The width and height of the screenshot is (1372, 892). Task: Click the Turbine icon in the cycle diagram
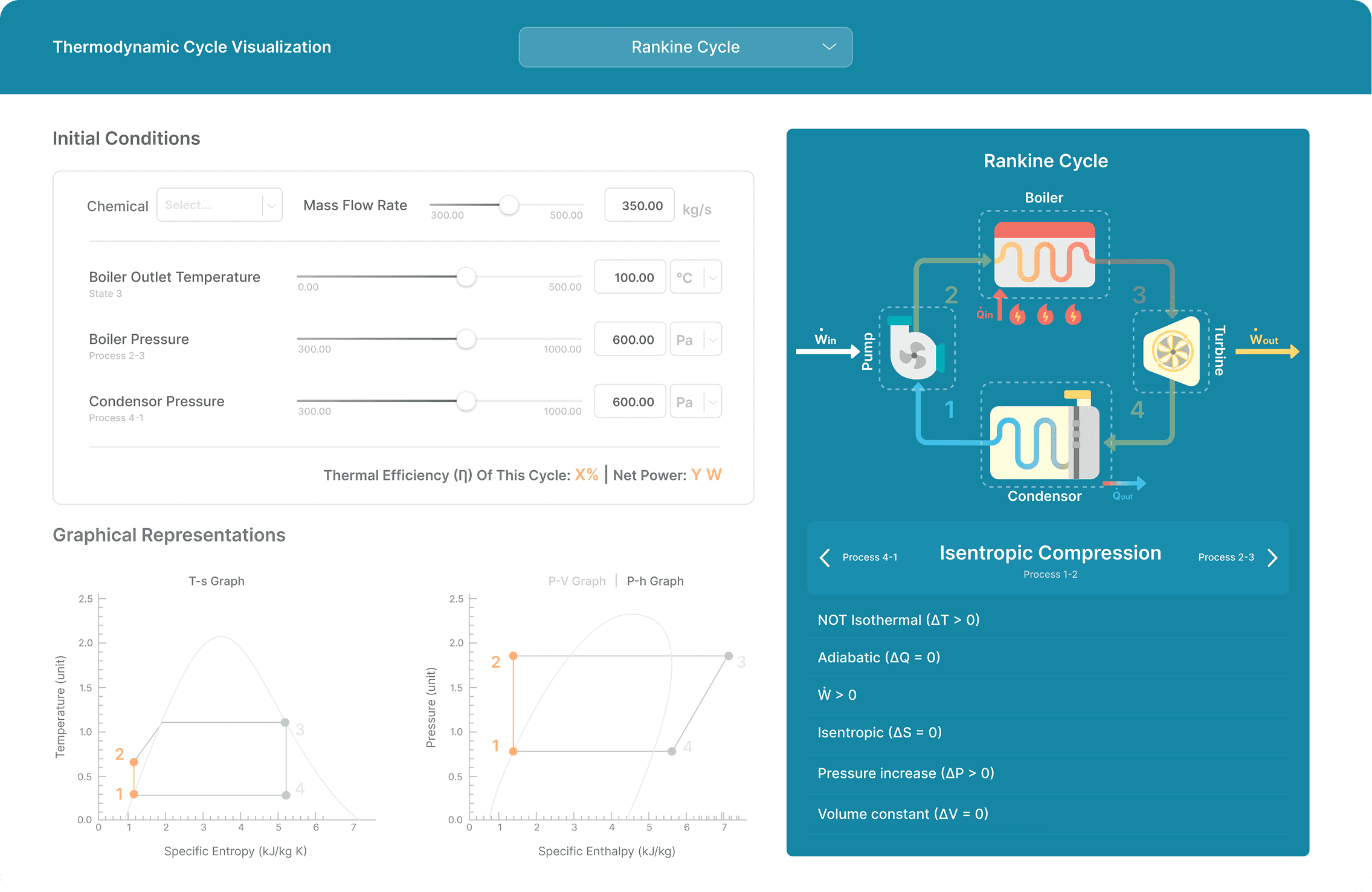[1172, 351]
